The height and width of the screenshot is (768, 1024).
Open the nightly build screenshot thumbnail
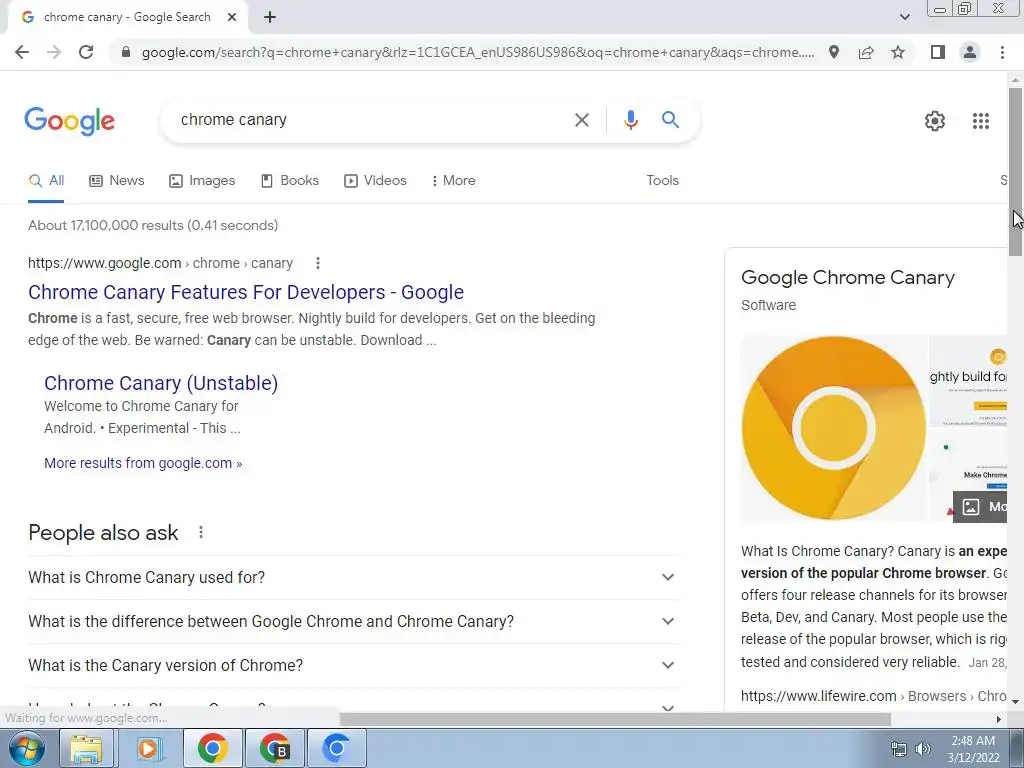coord(968,381)
